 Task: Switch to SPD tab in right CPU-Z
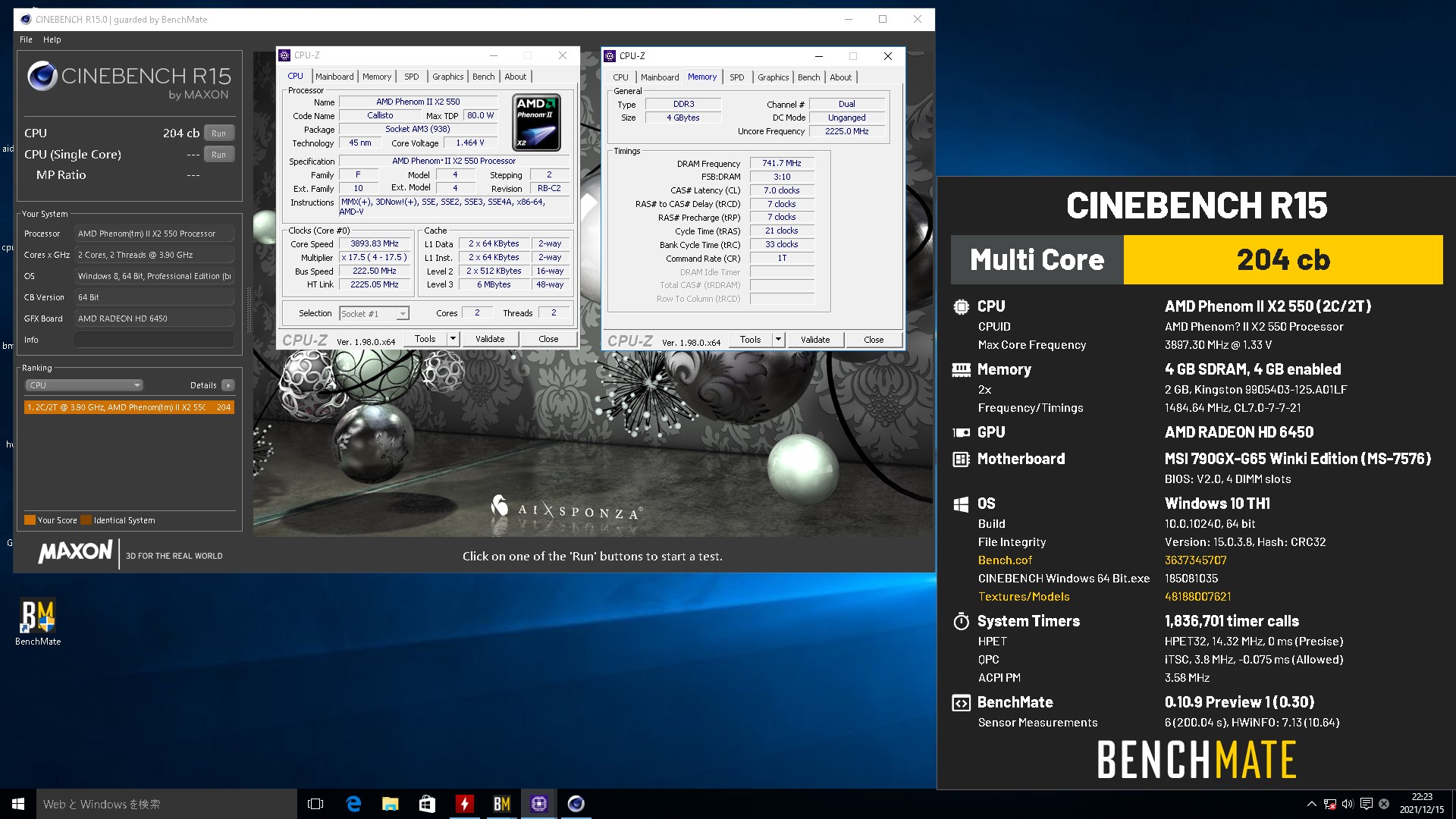737,77
